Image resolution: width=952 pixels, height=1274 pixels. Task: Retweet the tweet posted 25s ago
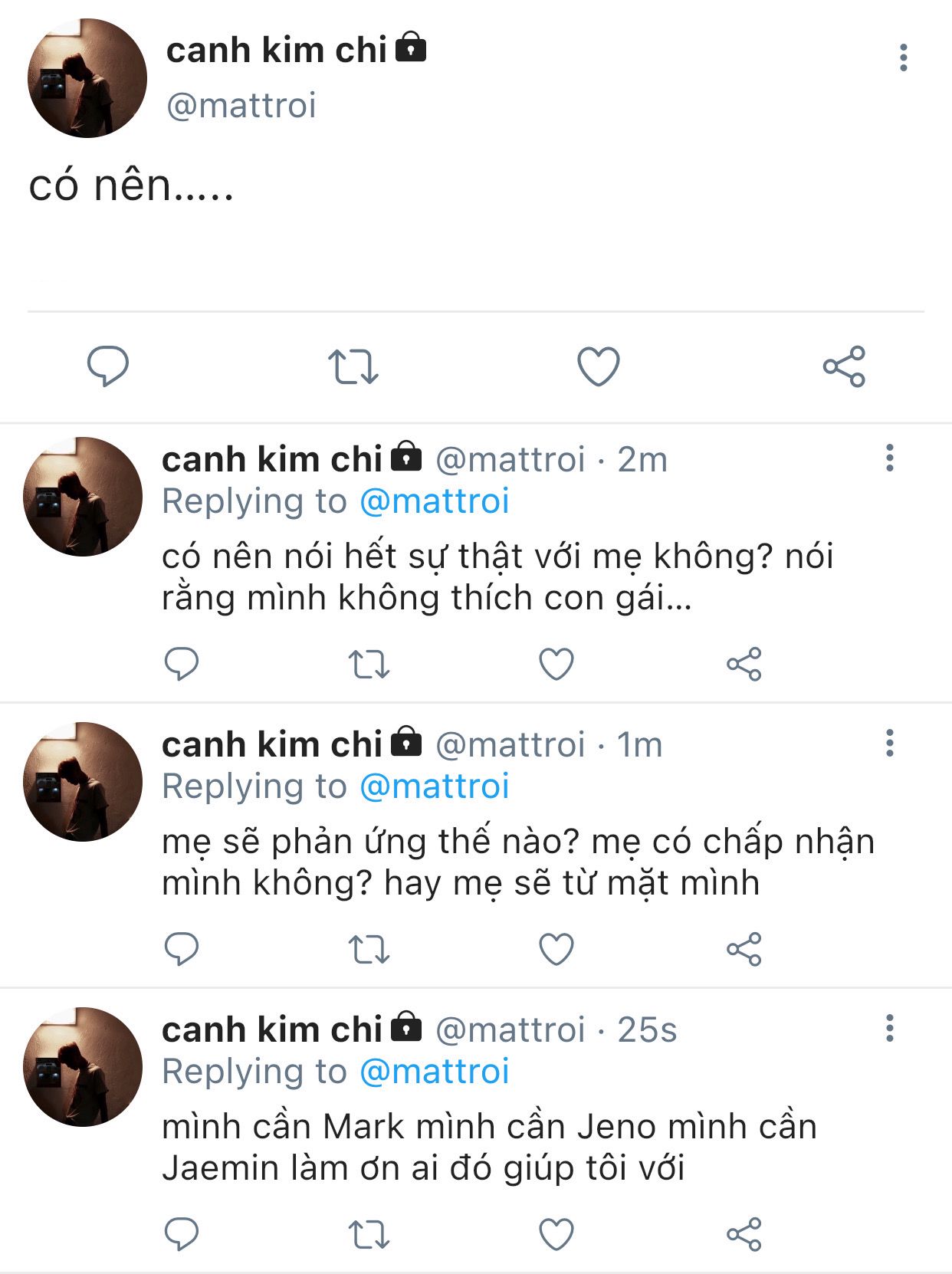point(369,1235)
